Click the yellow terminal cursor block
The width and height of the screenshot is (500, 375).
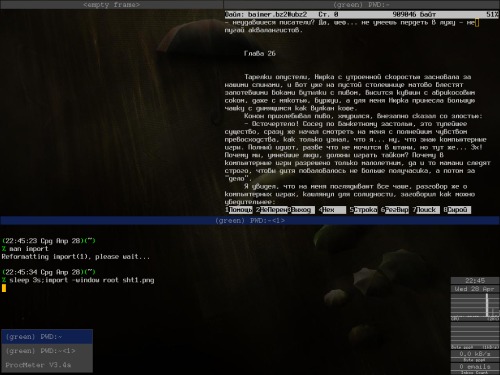coord(4,288)
